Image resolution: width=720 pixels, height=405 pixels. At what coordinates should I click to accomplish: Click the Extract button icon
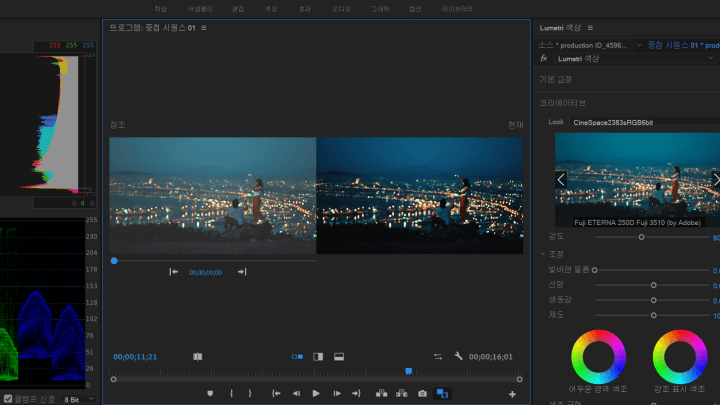pos(401,394)
